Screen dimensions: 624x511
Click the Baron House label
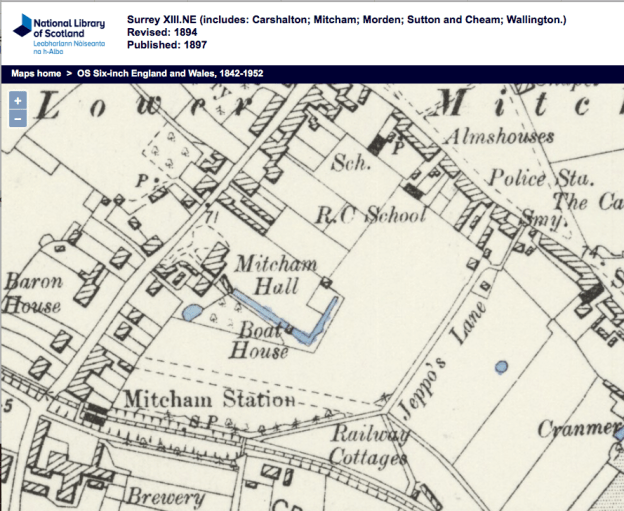tap(33, 294)
